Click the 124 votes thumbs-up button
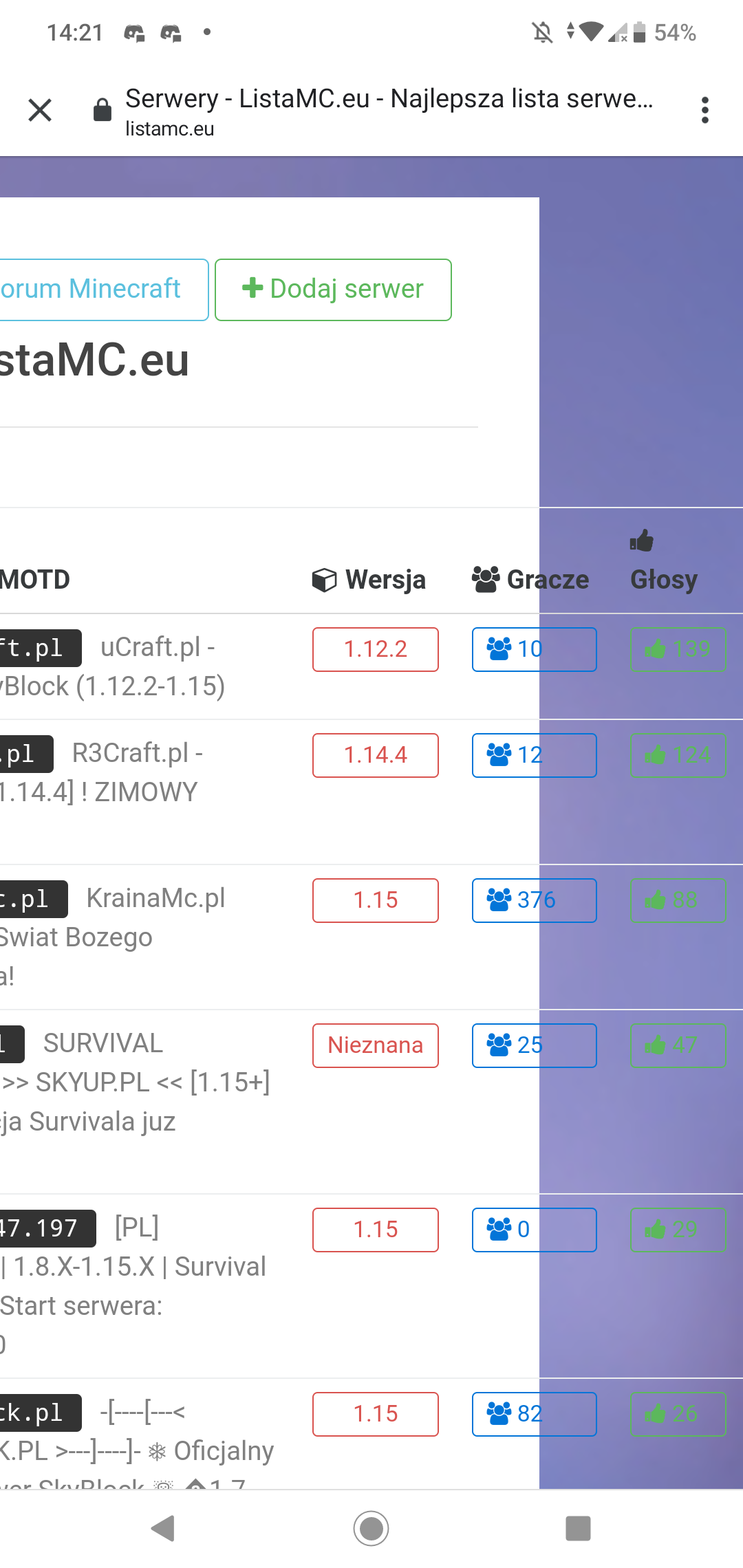This screenshot has height=1568, width=743. pyautogui.click(x=678, y=755)
